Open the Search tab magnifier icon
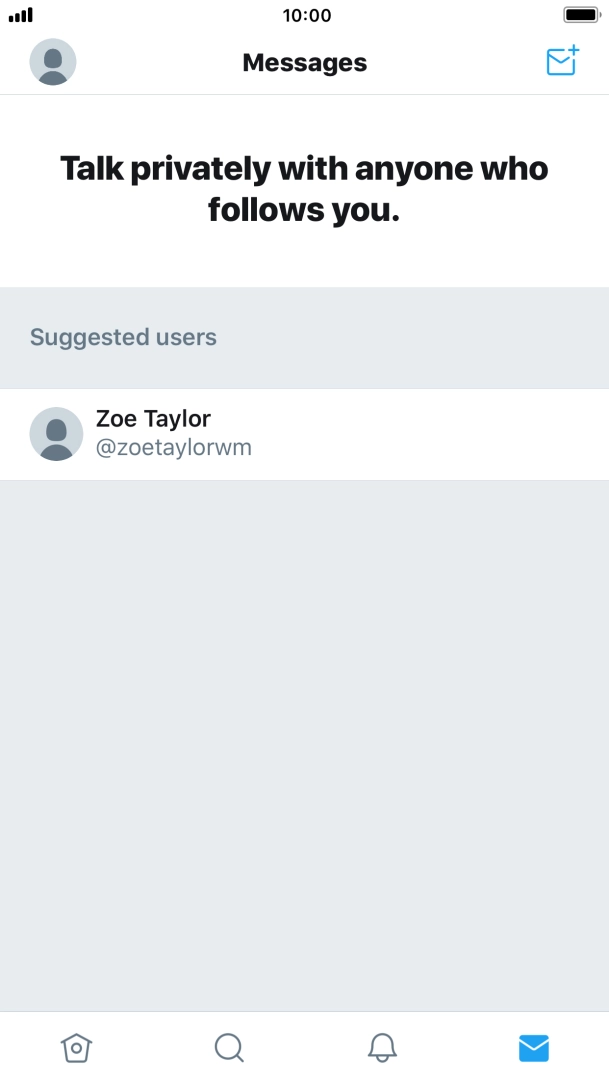The width and height of the screenshot is (609, 1084). point(229,1047)
